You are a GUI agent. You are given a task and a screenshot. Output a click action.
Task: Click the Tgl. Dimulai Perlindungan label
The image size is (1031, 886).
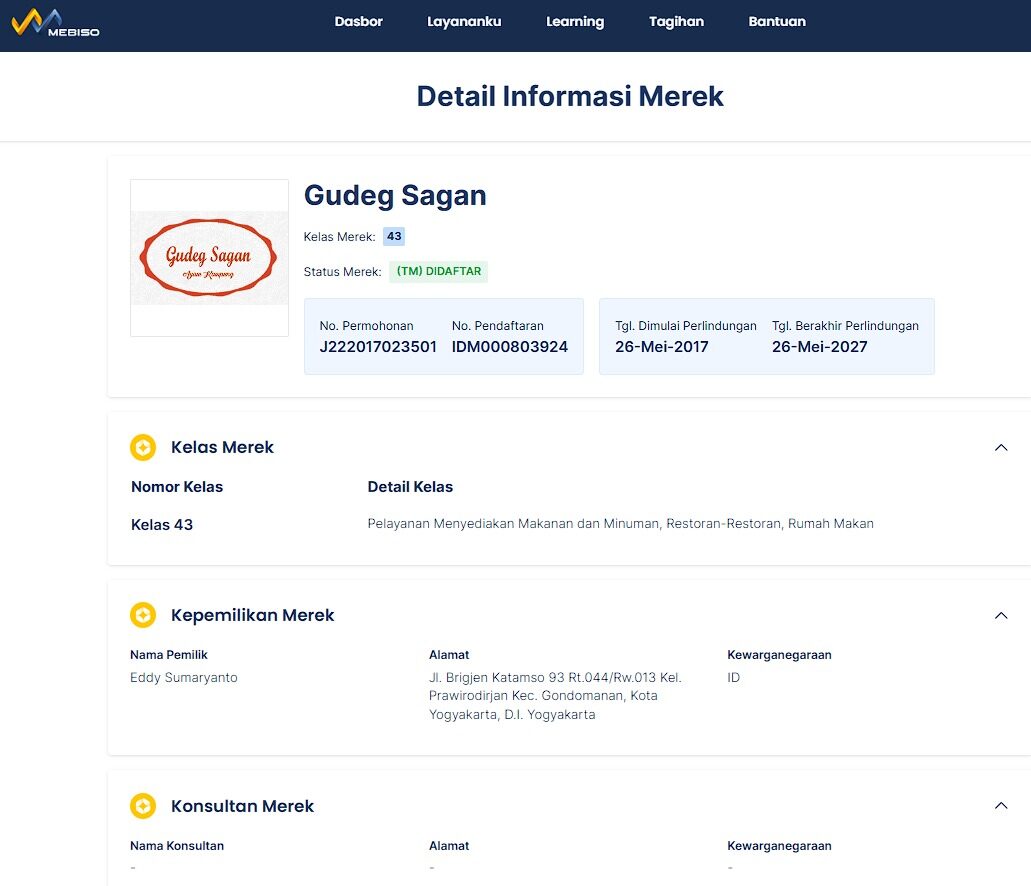(x=686, y=326)
